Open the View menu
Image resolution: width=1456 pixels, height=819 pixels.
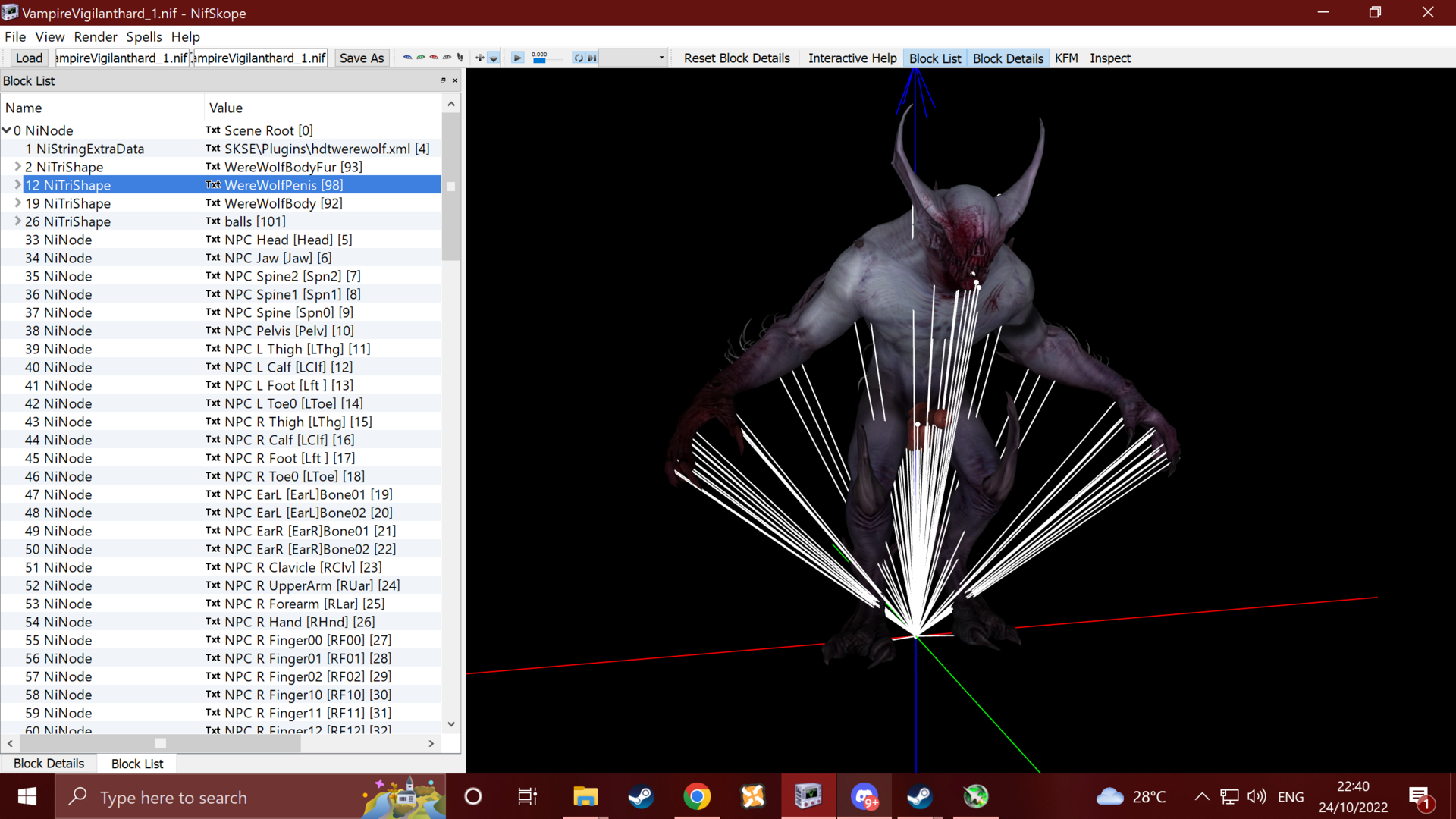50,36
